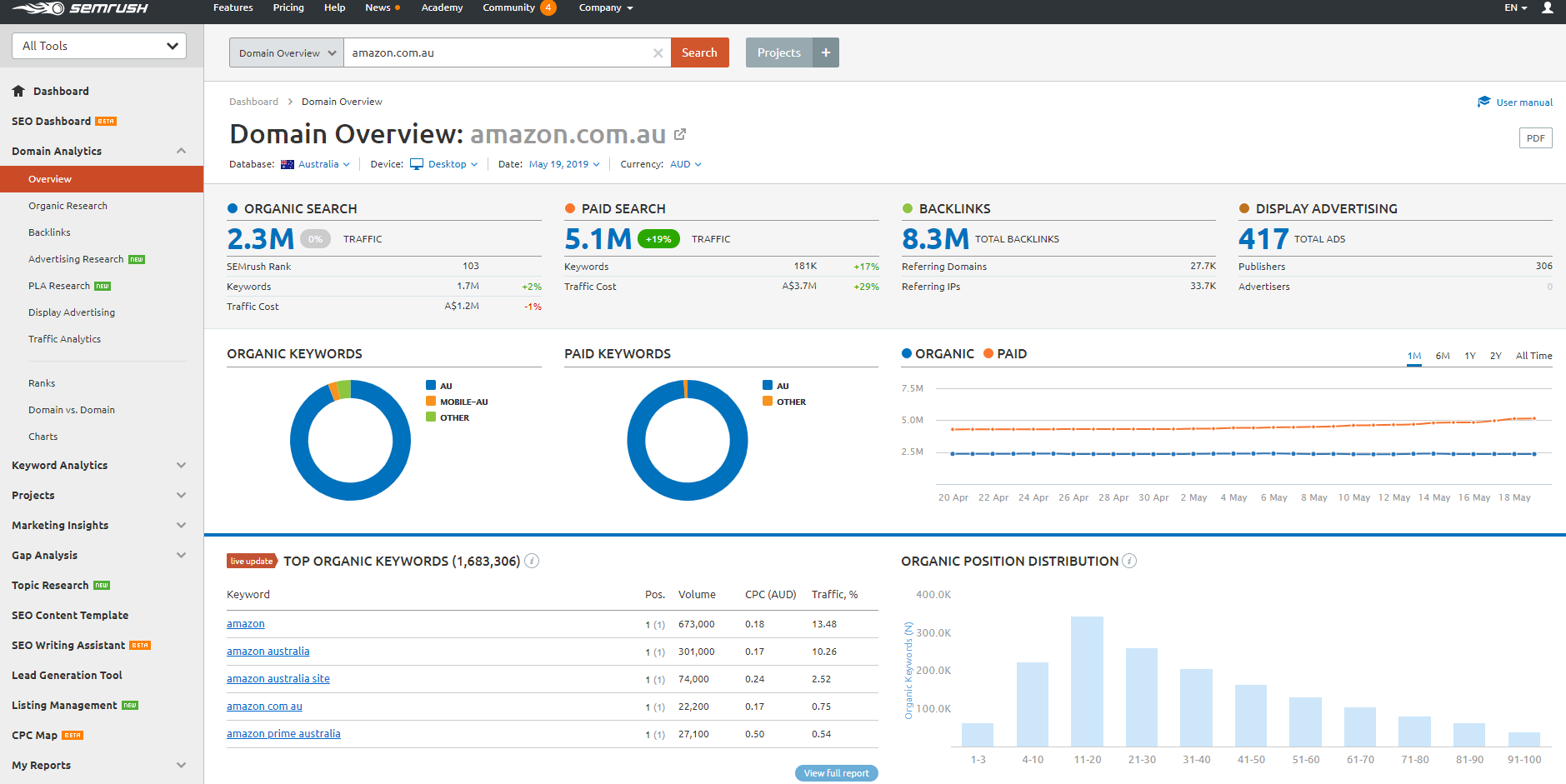Select the All Time range tab
This screenshot has width=1566, height=784.
[x=1533, y=356]
